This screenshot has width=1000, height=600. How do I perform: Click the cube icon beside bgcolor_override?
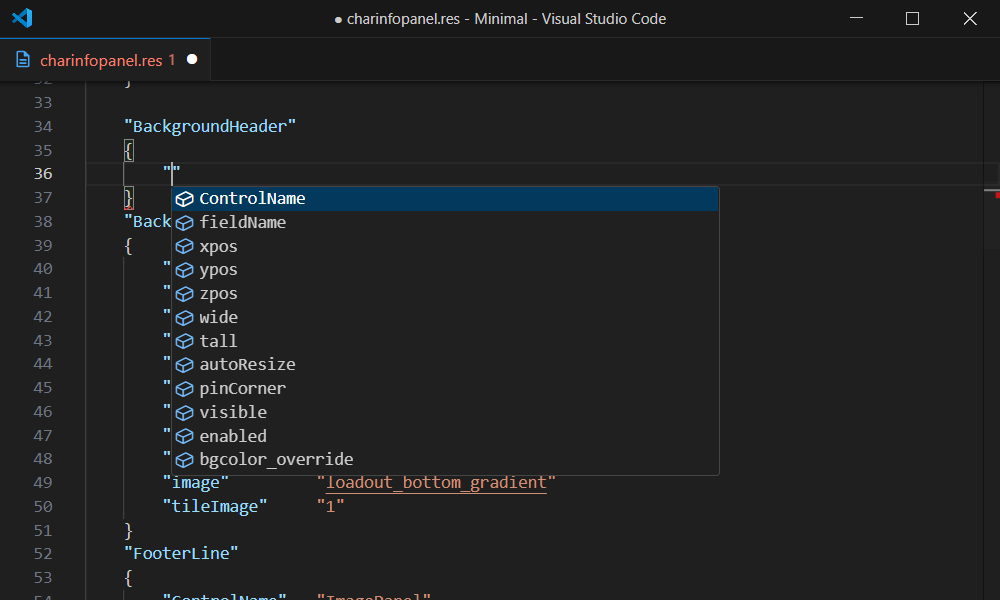pos(184,460)
